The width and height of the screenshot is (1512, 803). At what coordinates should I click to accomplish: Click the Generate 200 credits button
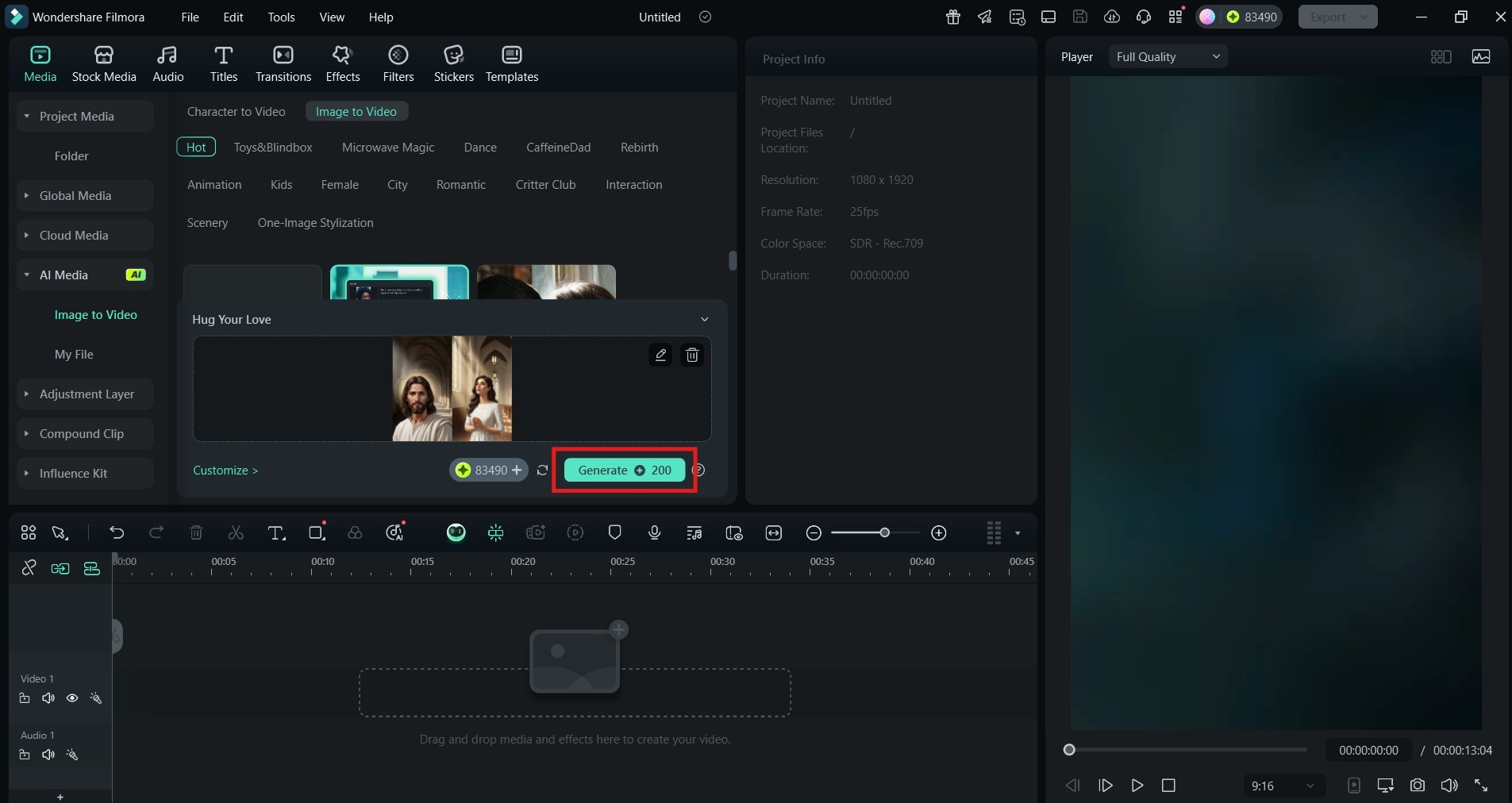pyautogui.click(x=625, y=470)
